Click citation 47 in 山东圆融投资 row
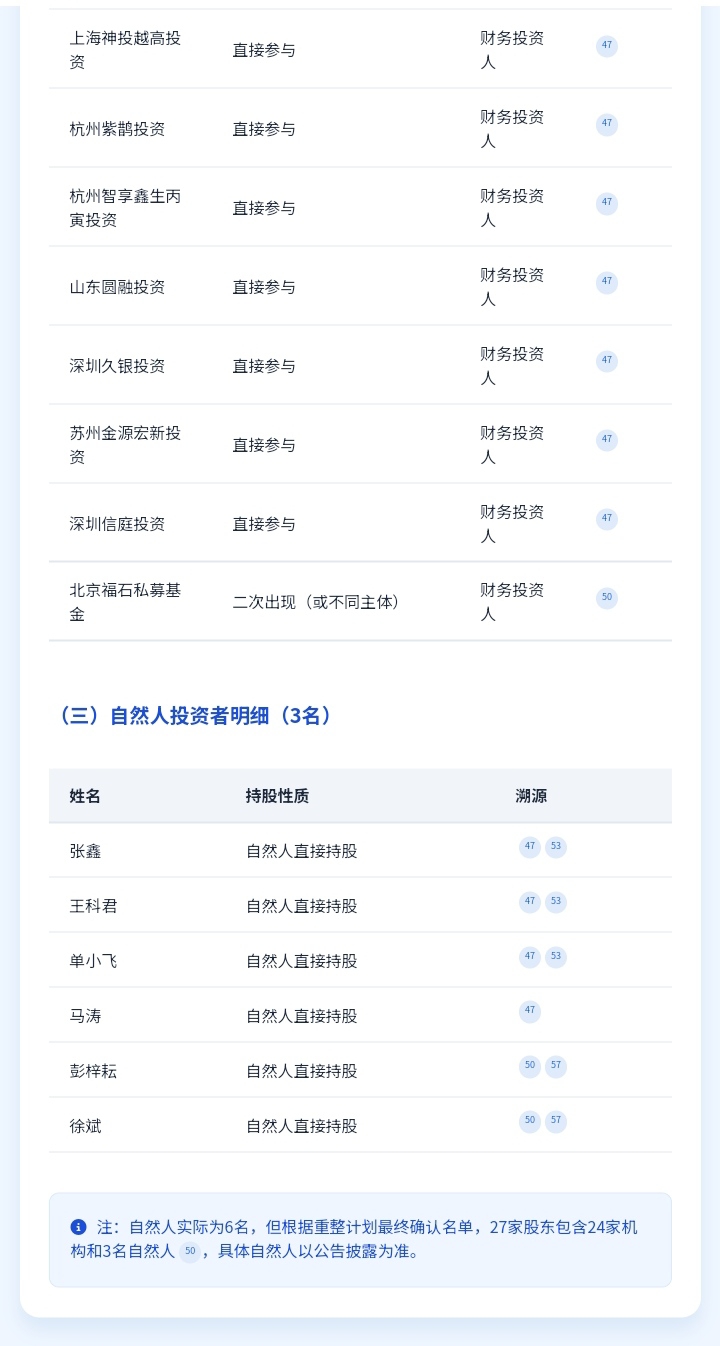The image size is (720, 1346). pyautogui.click(x=607, y=283)
